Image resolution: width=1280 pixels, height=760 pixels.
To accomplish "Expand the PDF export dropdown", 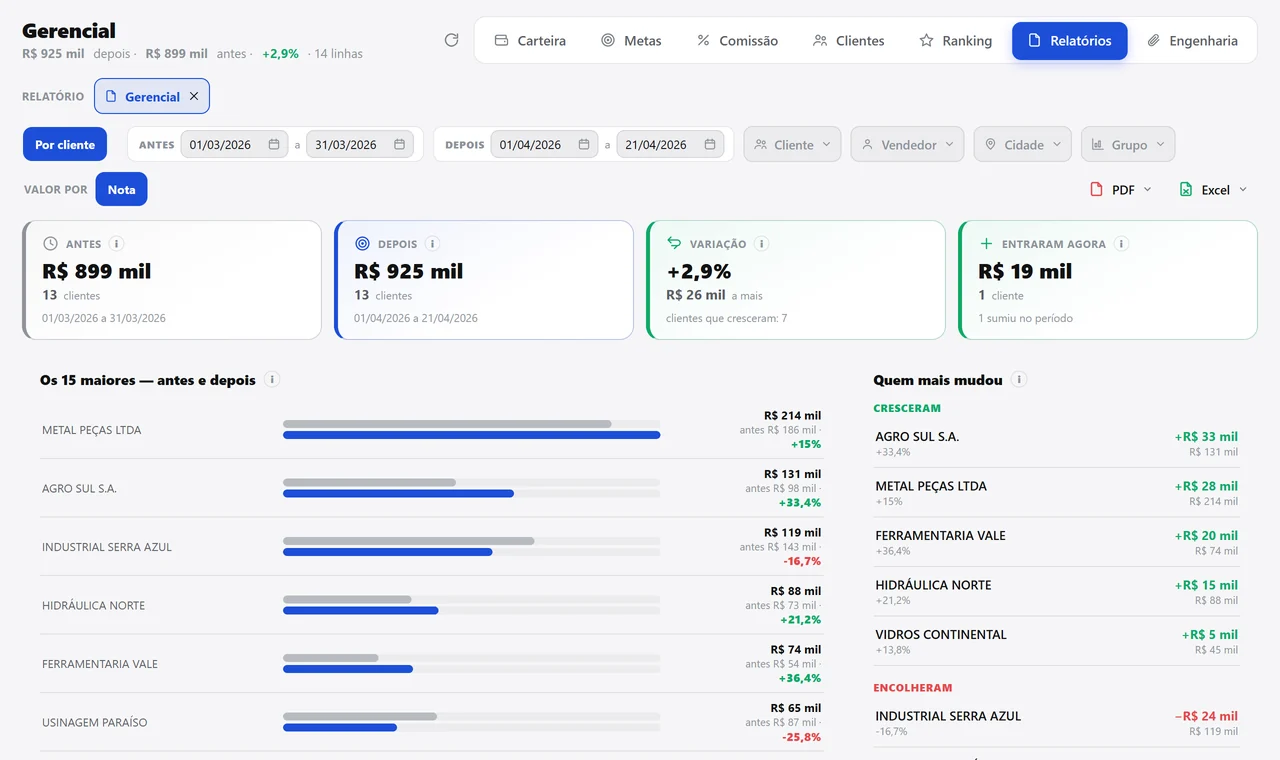I will pyautogui.click(x=1121, y=189).
